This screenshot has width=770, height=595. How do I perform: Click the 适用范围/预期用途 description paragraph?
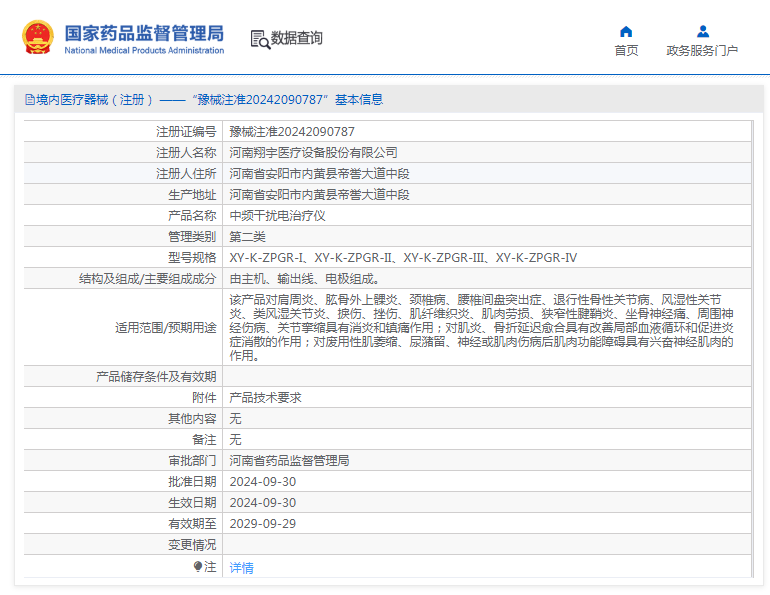[x=481, y=327]
